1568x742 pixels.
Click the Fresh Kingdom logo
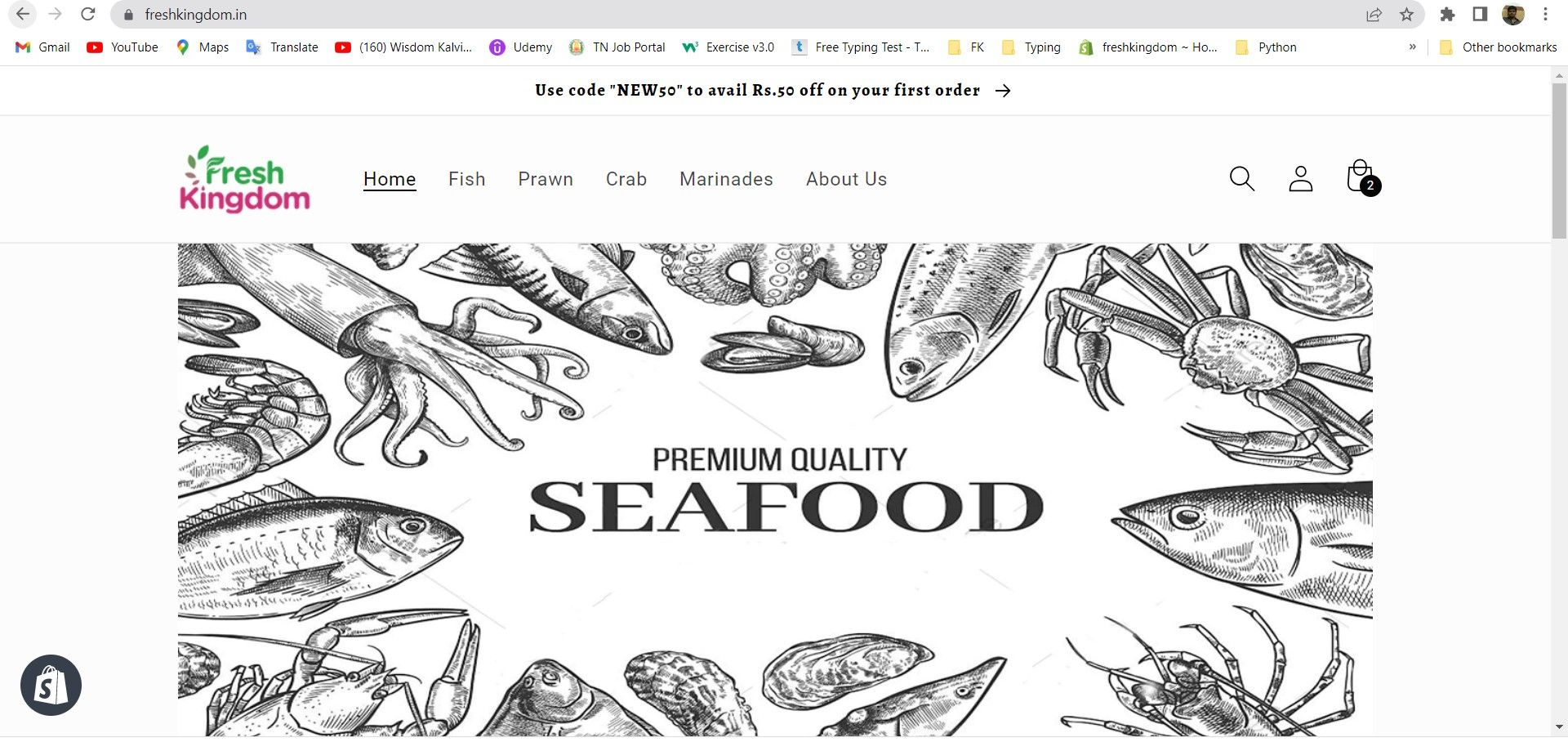pyautogui.click(x=244, y=179)
